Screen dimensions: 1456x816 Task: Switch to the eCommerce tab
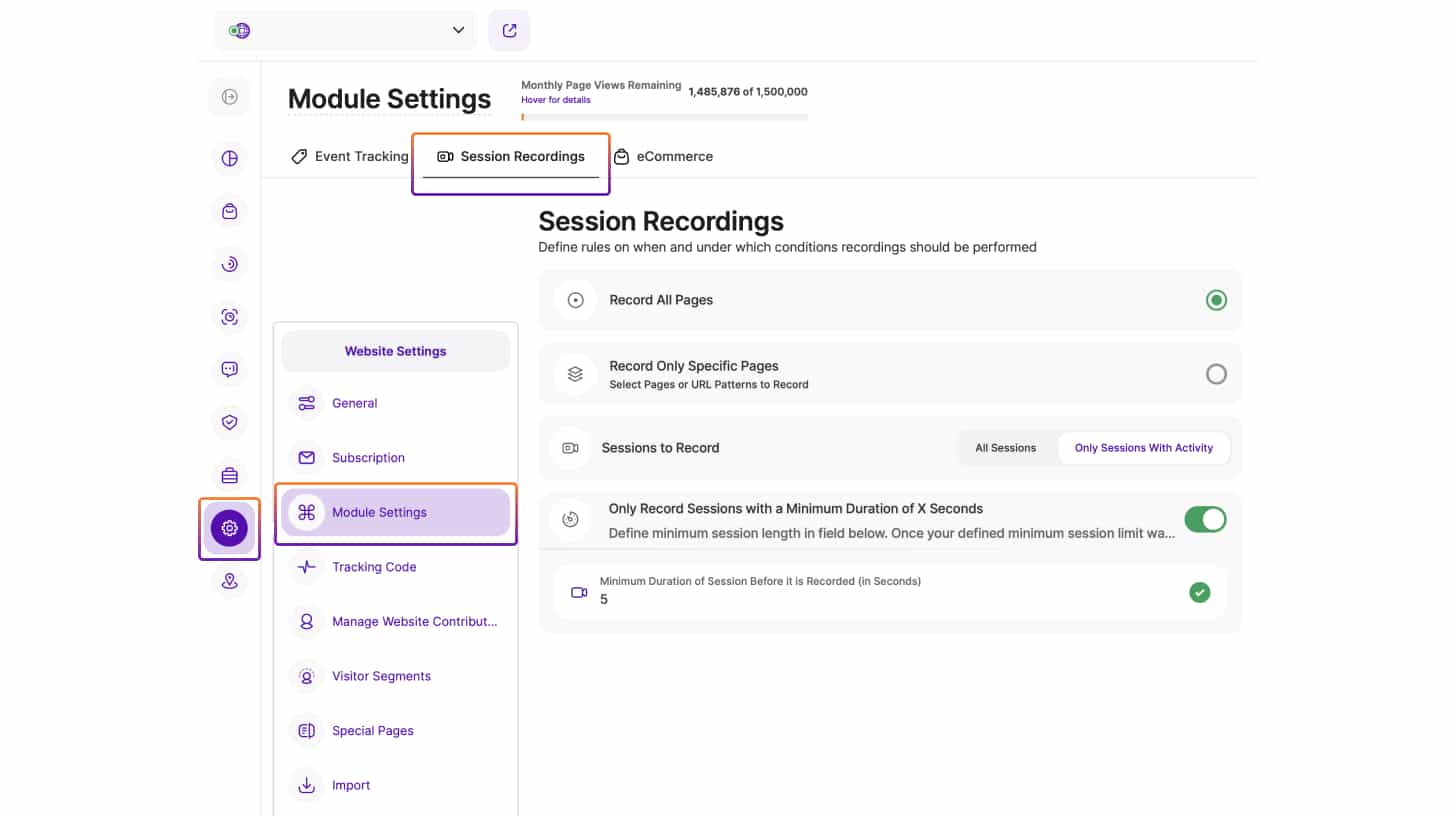pyautogui.click(x=663, y=157)
